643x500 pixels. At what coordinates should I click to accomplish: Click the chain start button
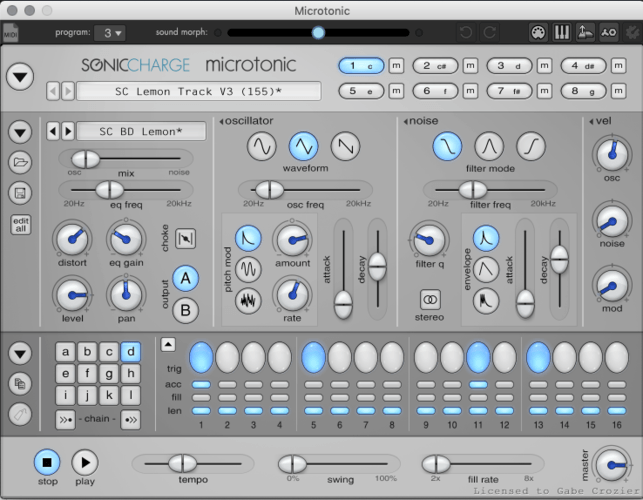coord(66,420)
